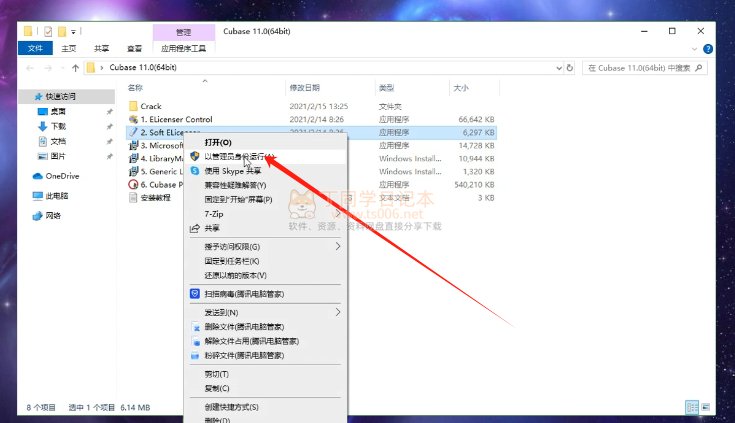Click the search magnifier icon

point(698,68)
